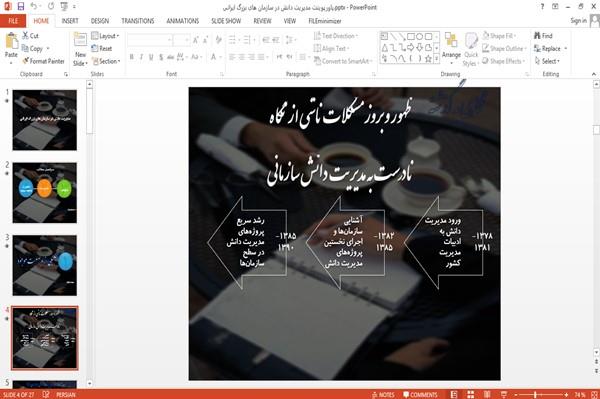Click the Find binoculars icon
The image size is (600, 399).
click(x=537, y=36)
